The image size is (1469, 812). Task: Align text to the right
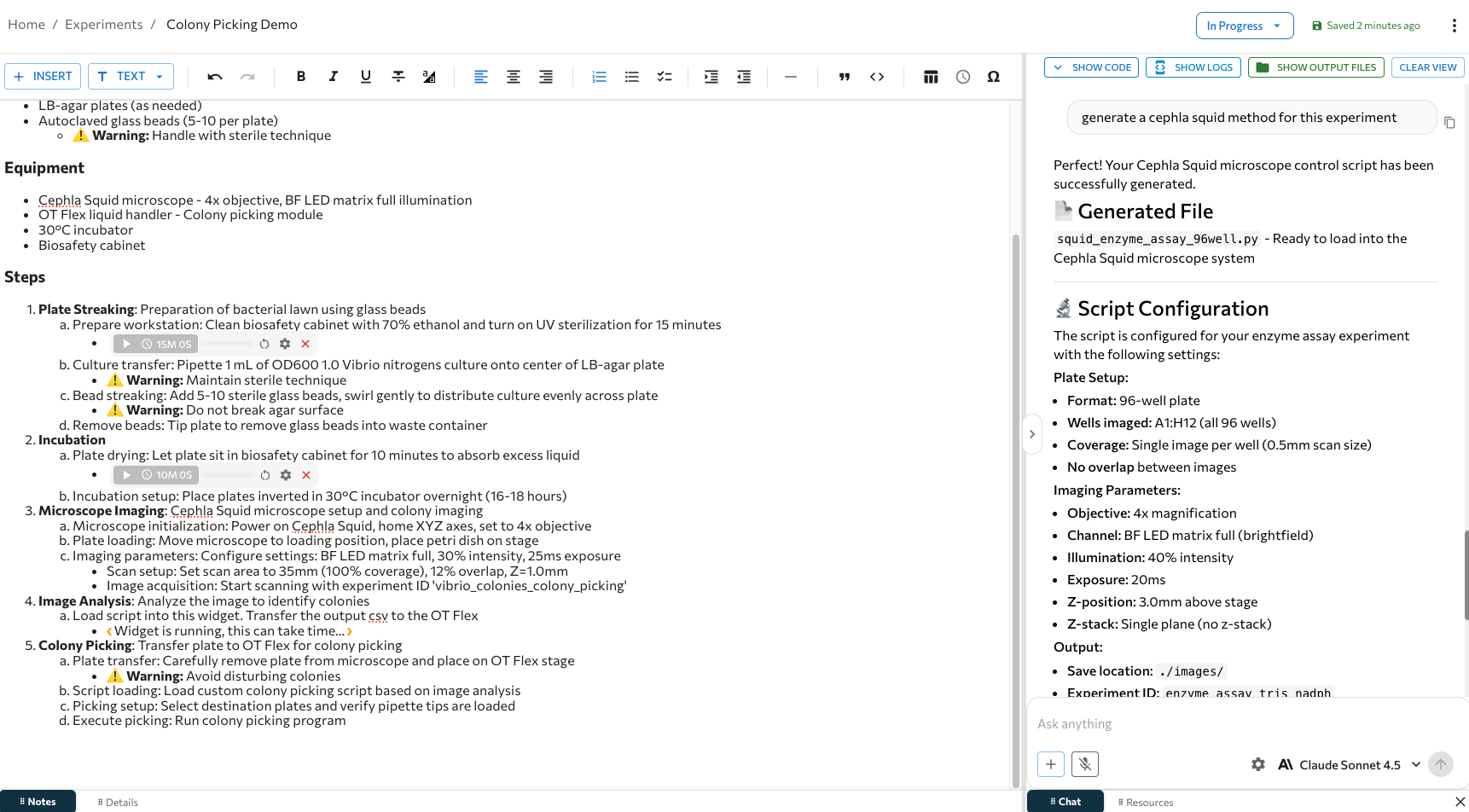pyautogui.click(x=546, y=77)
